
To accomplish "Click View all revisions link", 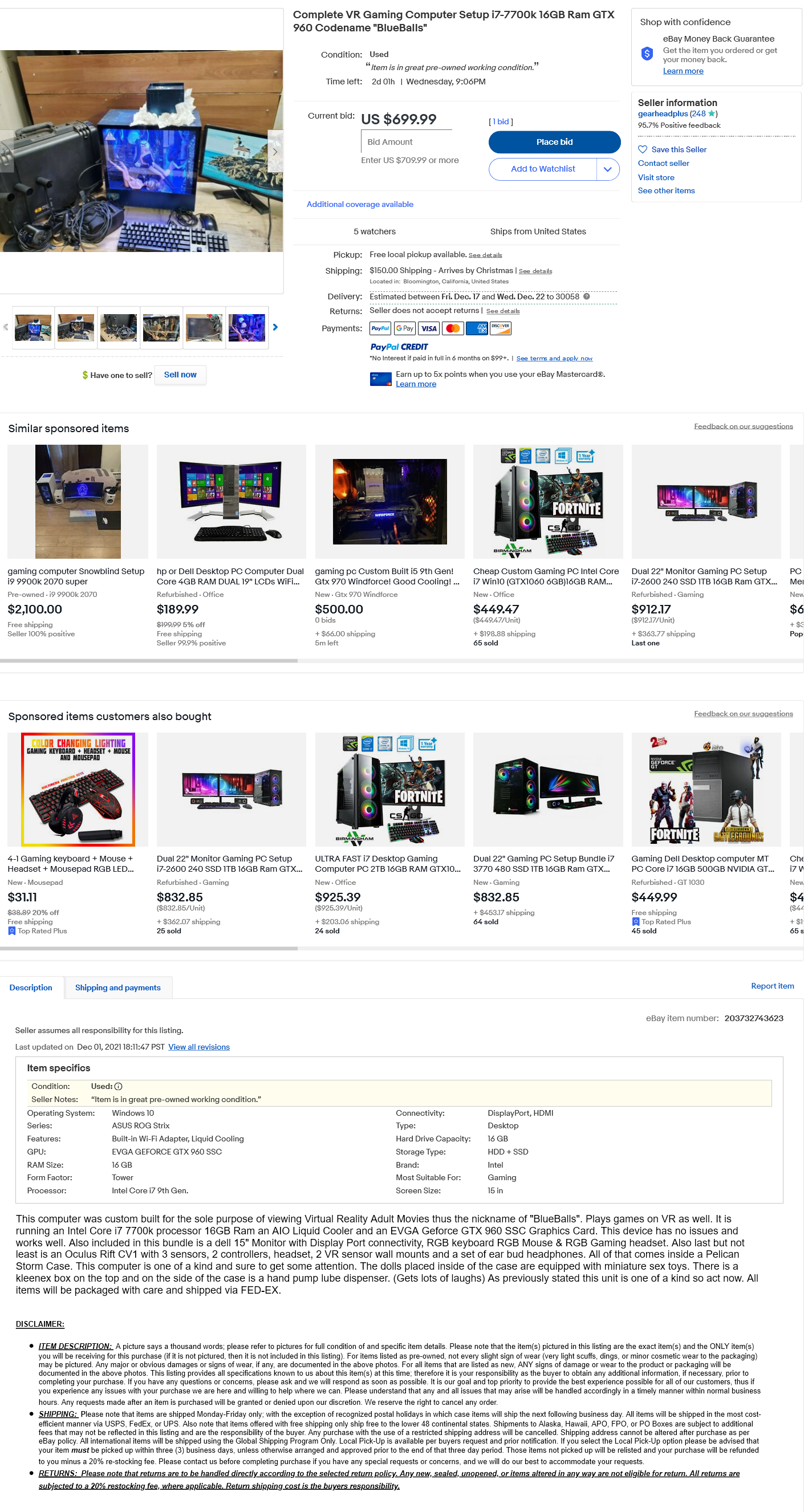I will [x=199, y=1047].
